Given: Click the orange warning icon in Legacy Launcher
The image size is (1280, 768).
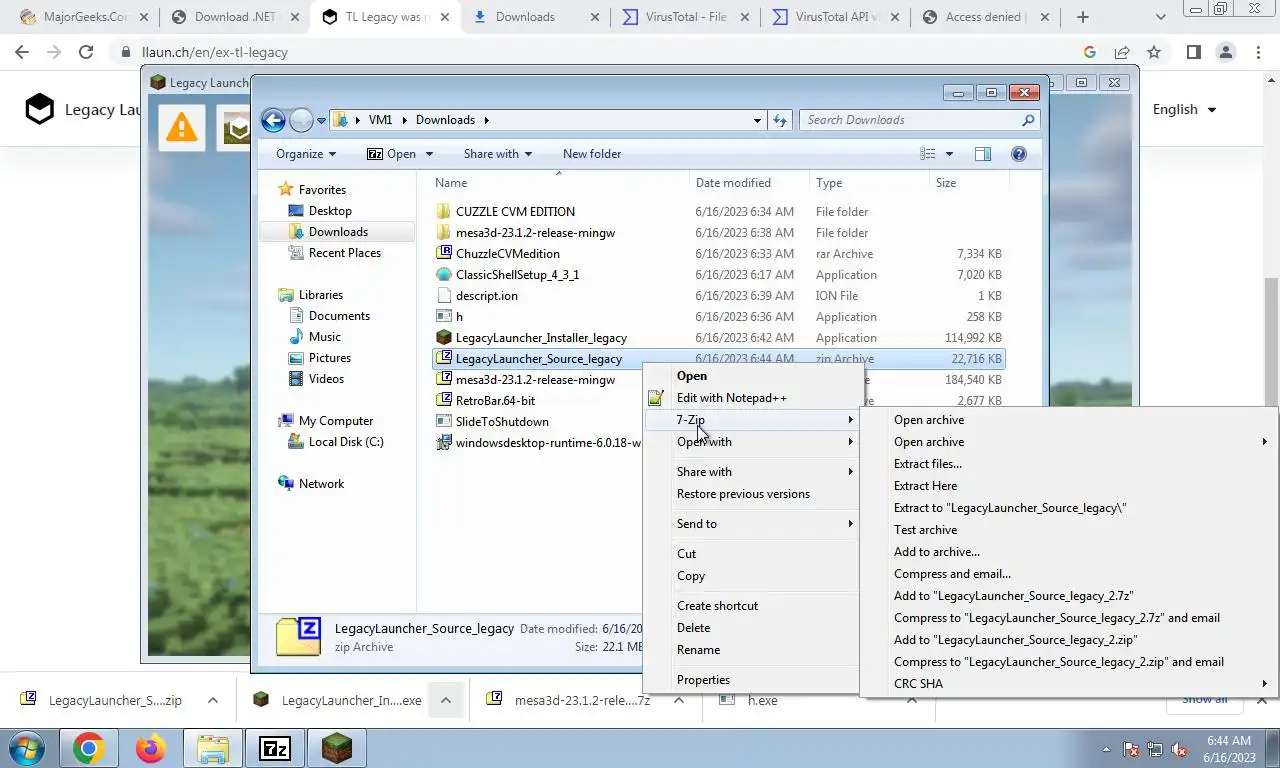Looking at the screenshot, I should (182, 126).
